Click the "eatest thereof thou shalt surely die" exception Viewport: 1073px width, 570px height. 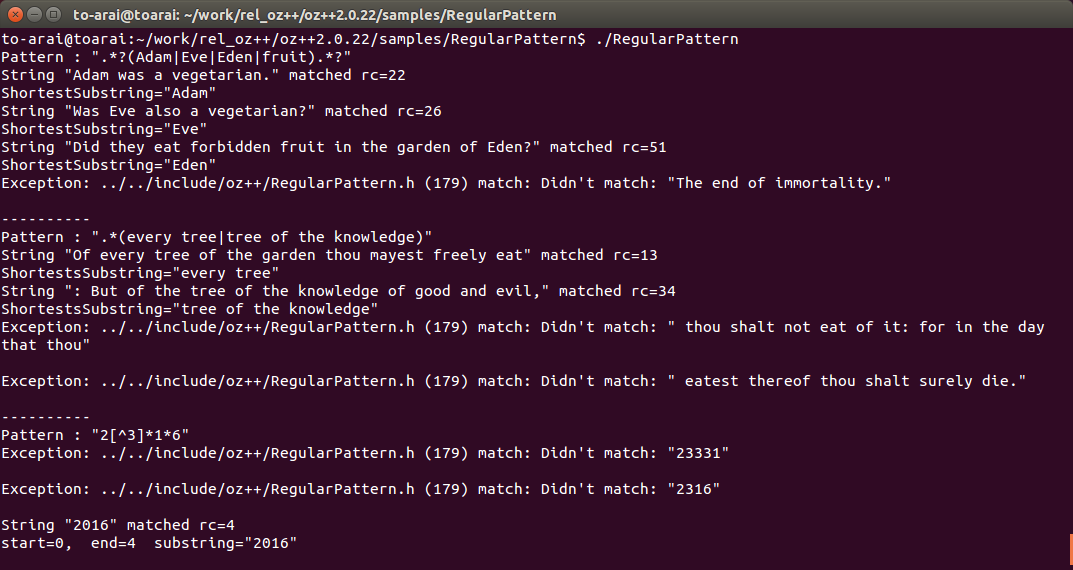pos(514,380)
